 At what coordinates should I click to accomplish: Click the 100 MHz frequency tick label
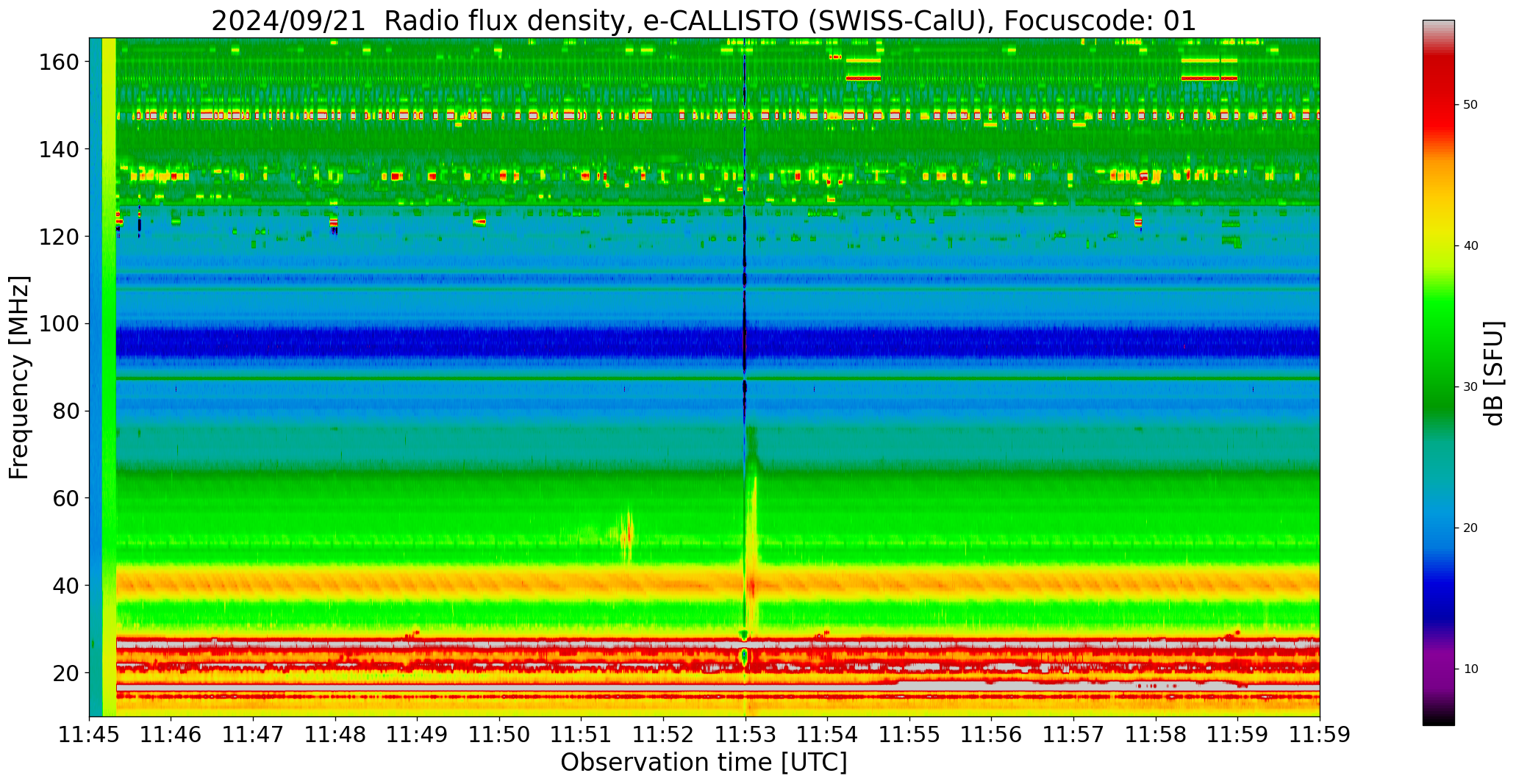coord(59,323)
